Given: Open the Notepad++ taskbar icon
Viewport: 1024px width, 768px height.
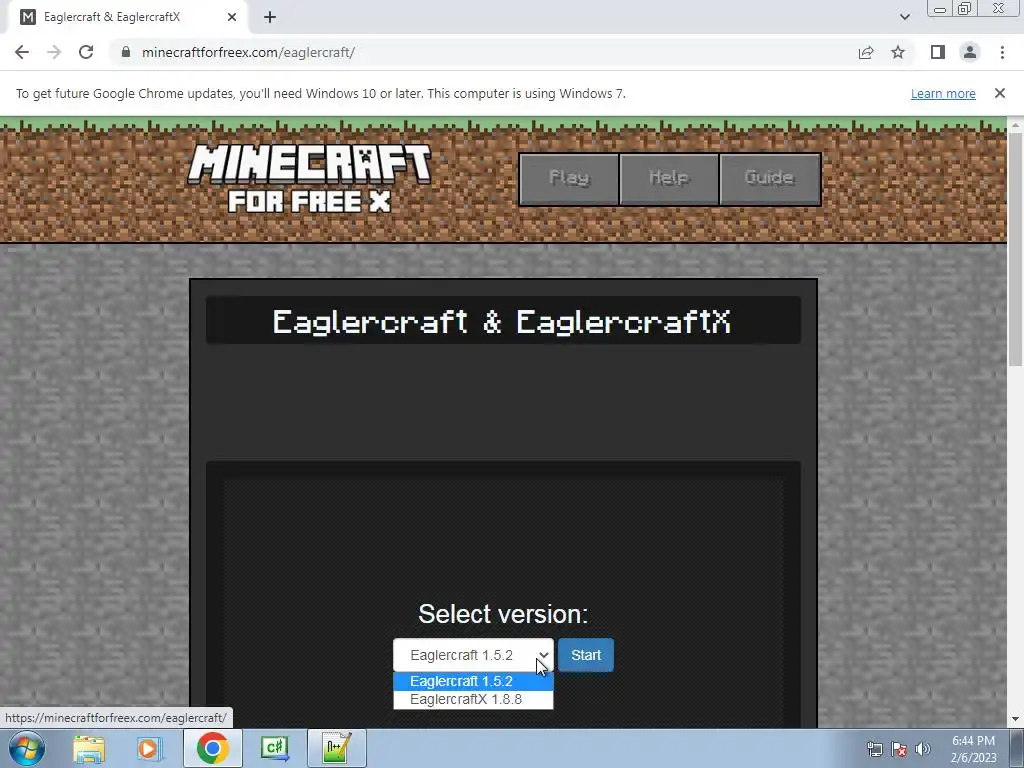Looking at the screenshot, I should (x=337, y=748).
